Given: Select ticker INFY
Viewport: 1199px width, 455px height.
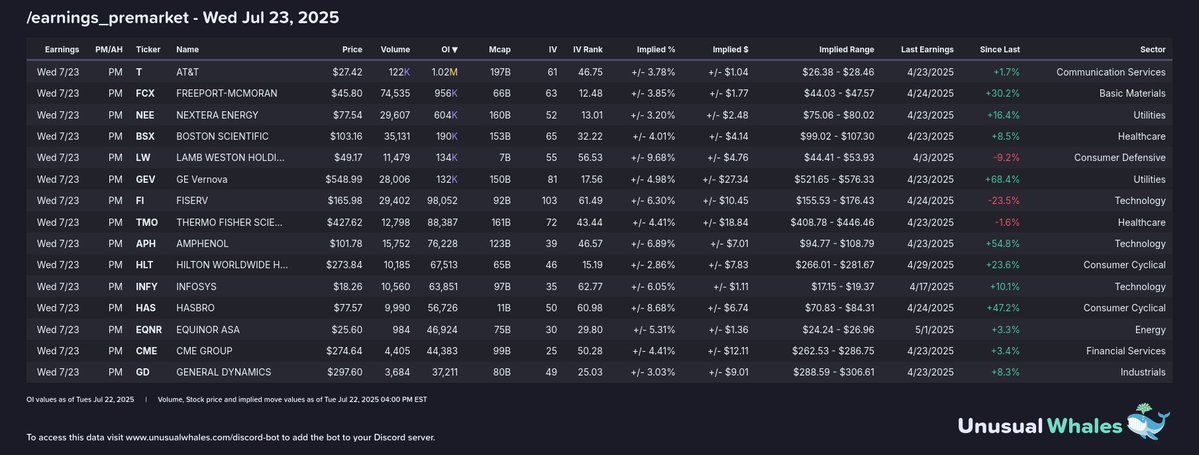Looking at the screenshot, I should 147,287.
